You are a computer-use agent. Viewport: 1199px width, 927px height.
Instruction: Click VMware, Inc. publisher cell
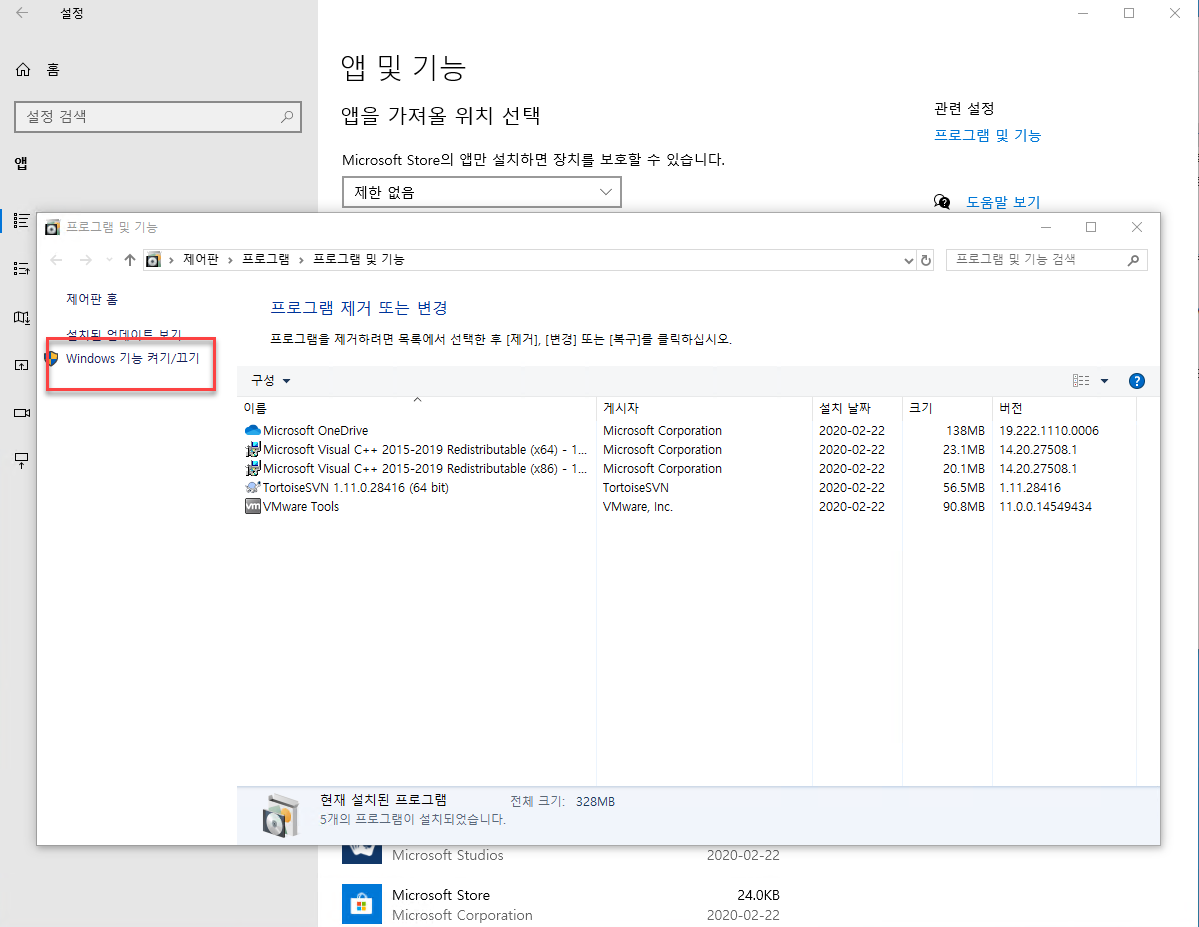(638, 506)
